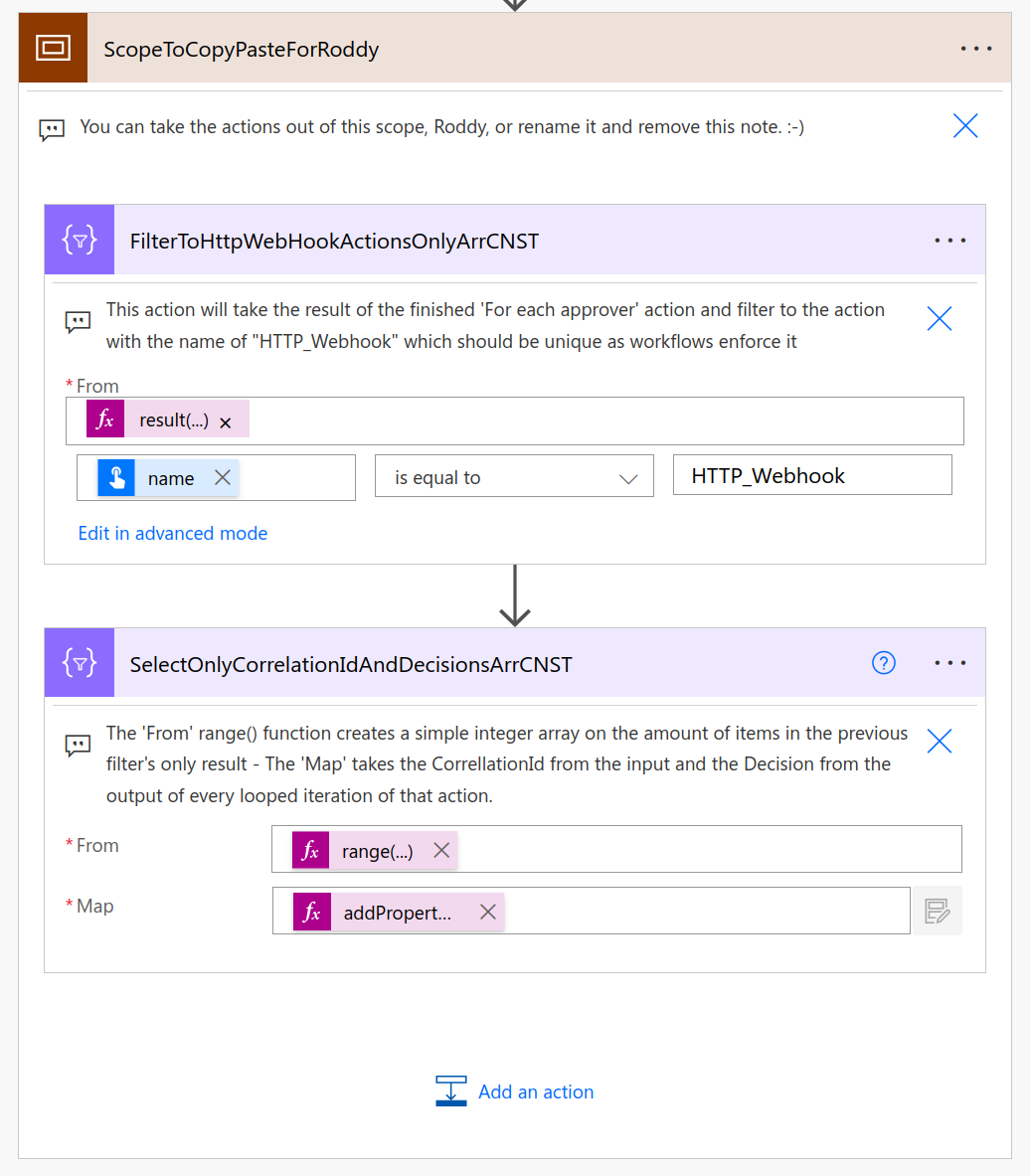Click the Scope icon on ScopeToCopyPasteForRoddy header

[x=52, y=47]
